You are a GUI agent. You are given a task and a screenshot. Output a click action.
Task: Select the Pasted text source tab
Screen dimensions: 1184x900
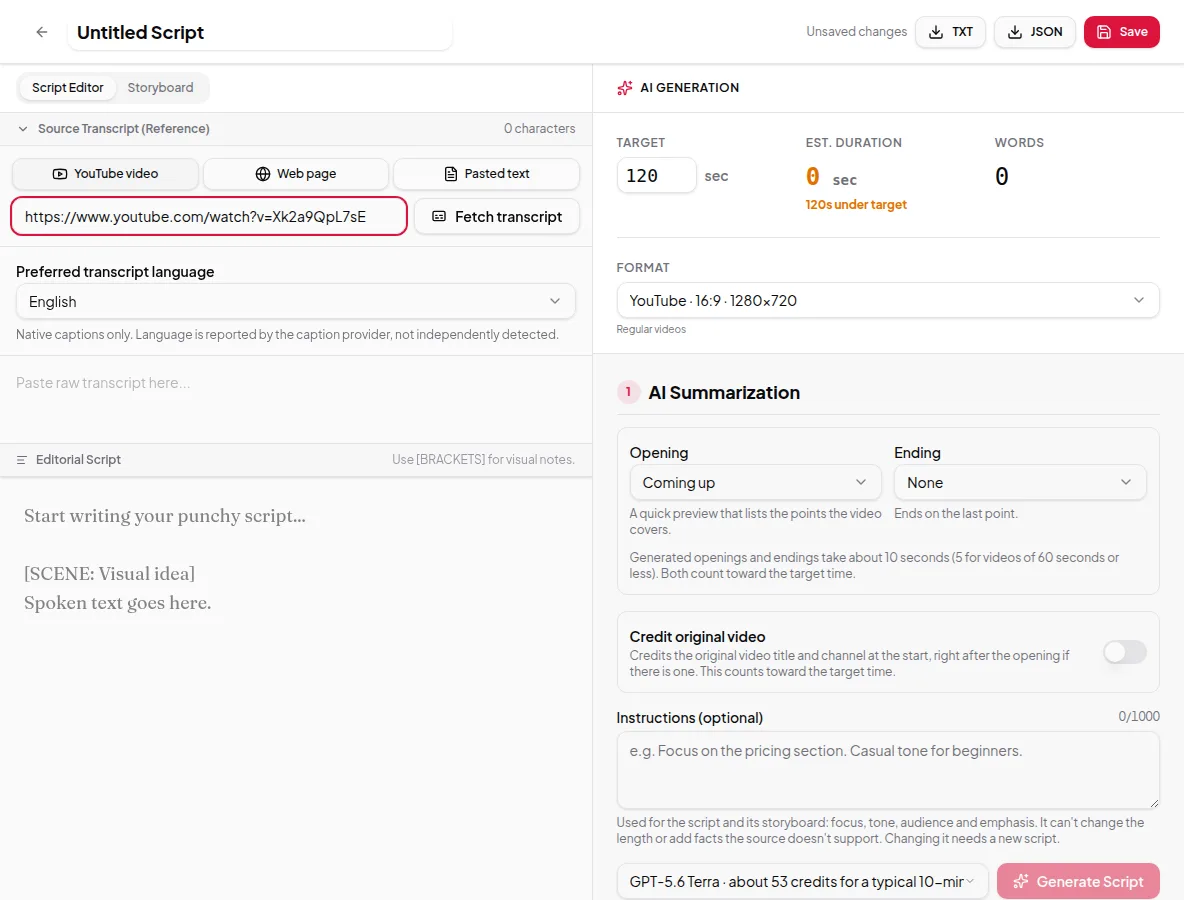486,174
